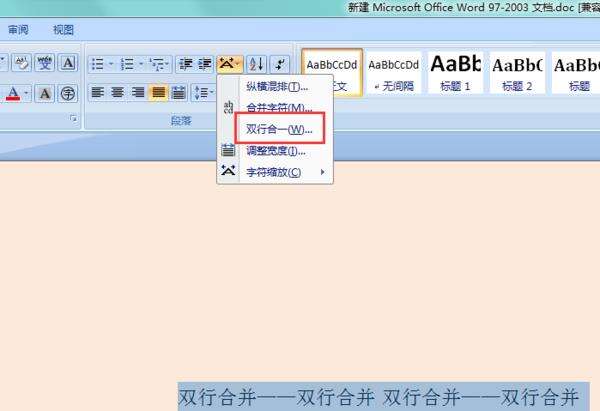The width and height of the screenshot is (600, 411).
Task: Select 合并字符(M) menu item
Action: 275,108
